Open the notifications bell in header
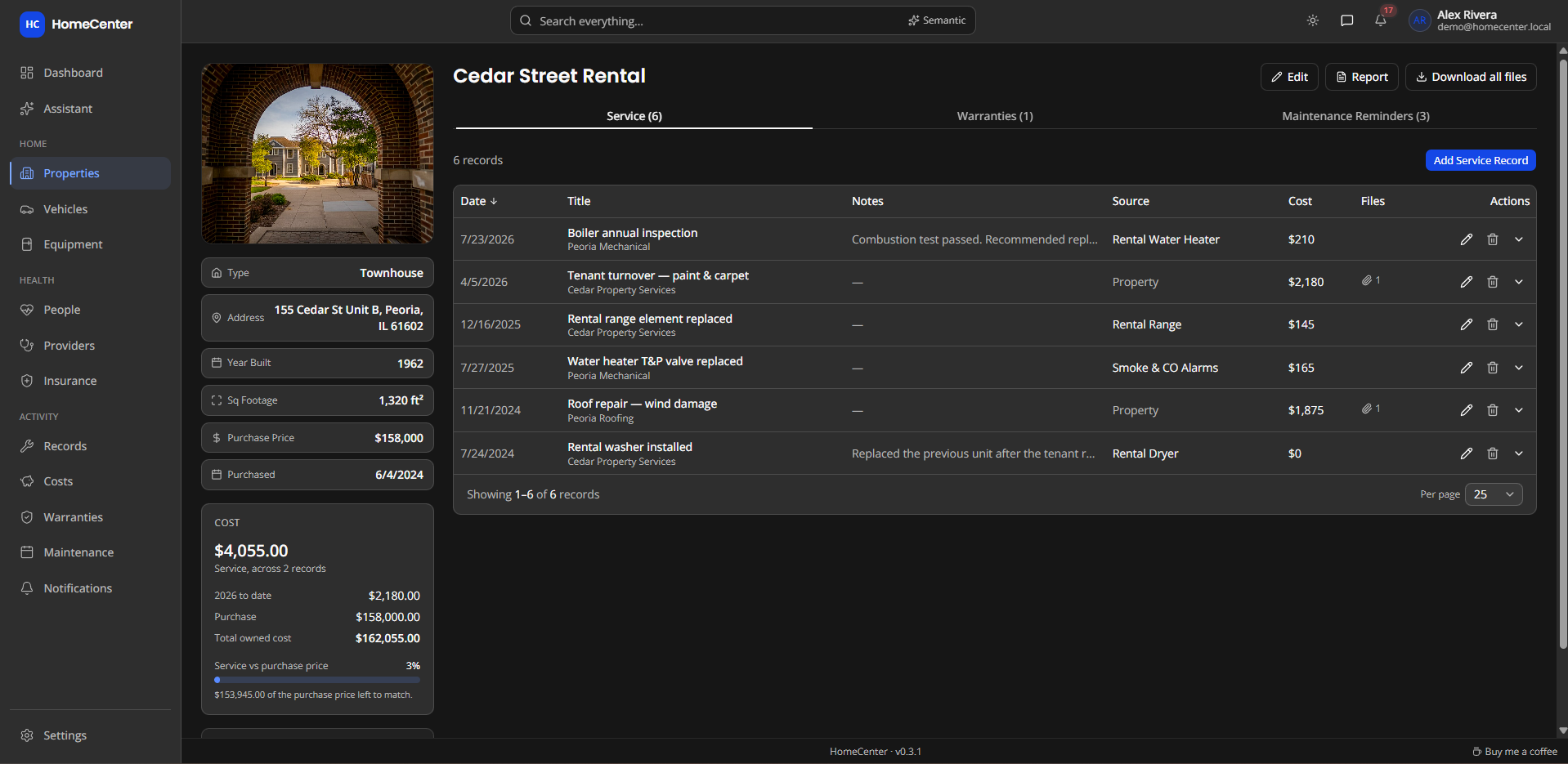 1381,20
